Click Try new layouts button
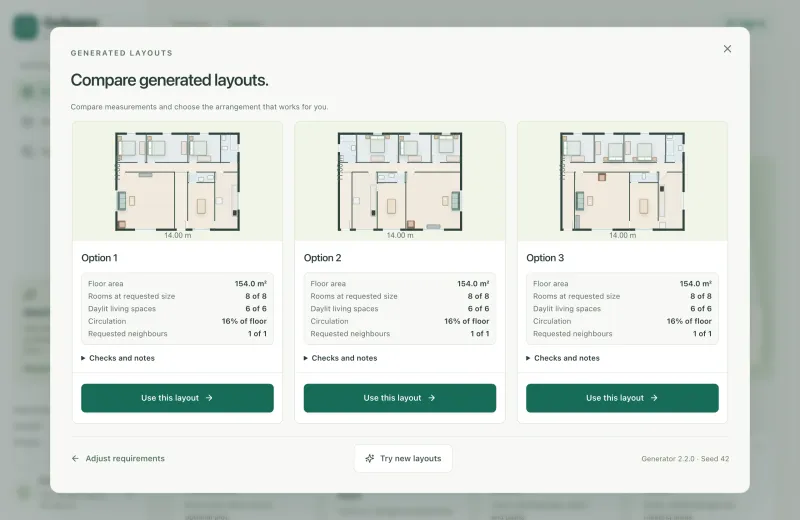Image resolution: width=800 pixels, height=520 pixels. [403, 459]
